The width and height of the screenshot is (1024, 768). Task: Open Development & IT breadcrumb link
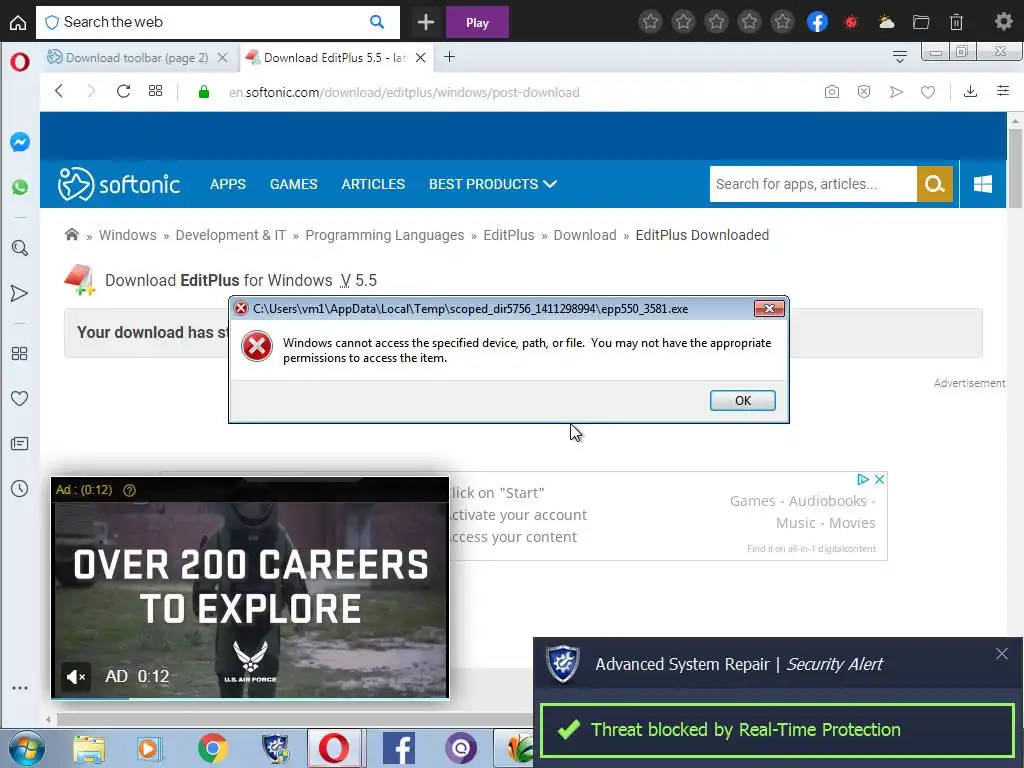pyautogui.click(x=231, y=235)
